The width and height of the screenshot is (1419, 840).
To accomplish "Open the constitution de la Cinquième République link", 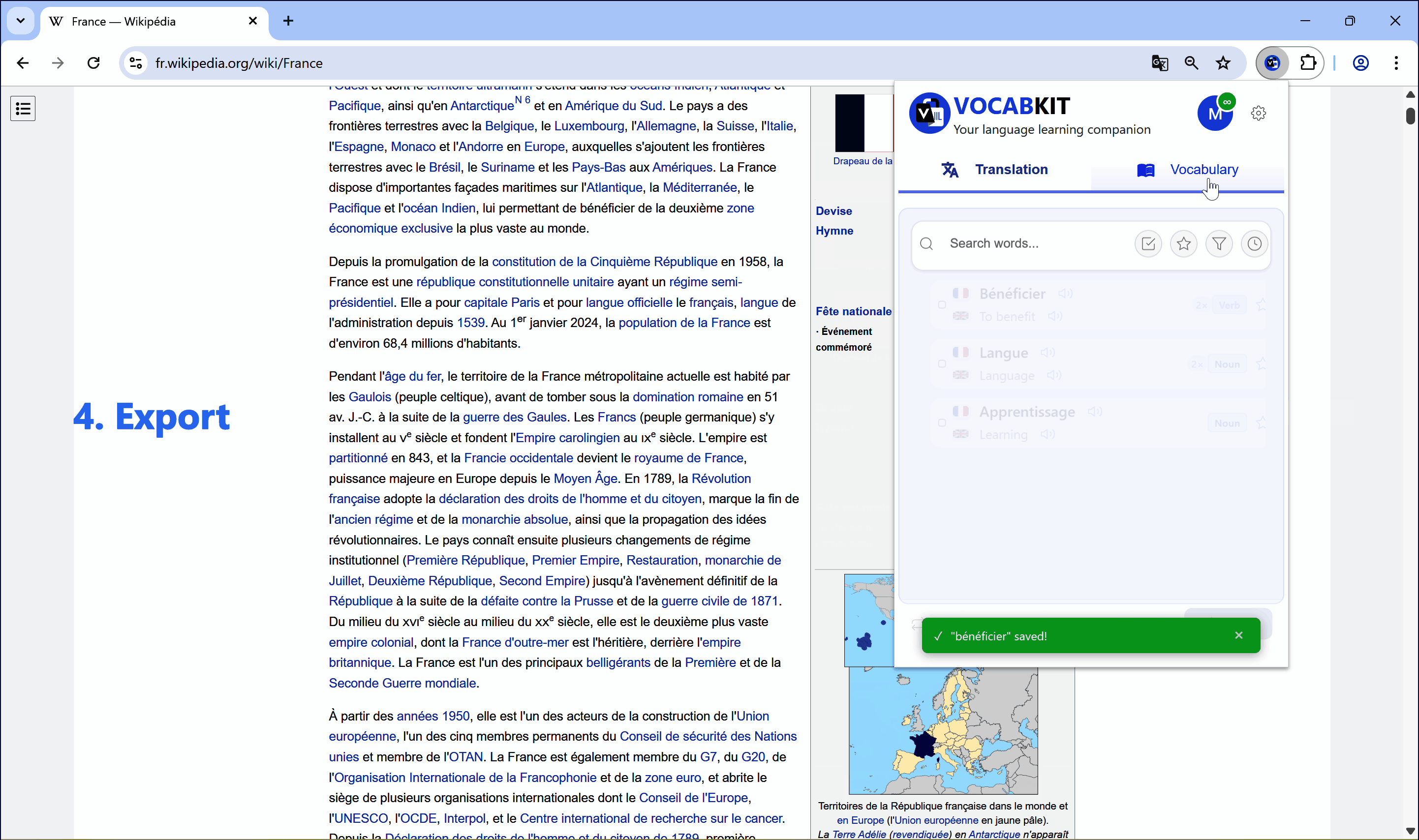I will pyautogui.click(x=604, y=262).
